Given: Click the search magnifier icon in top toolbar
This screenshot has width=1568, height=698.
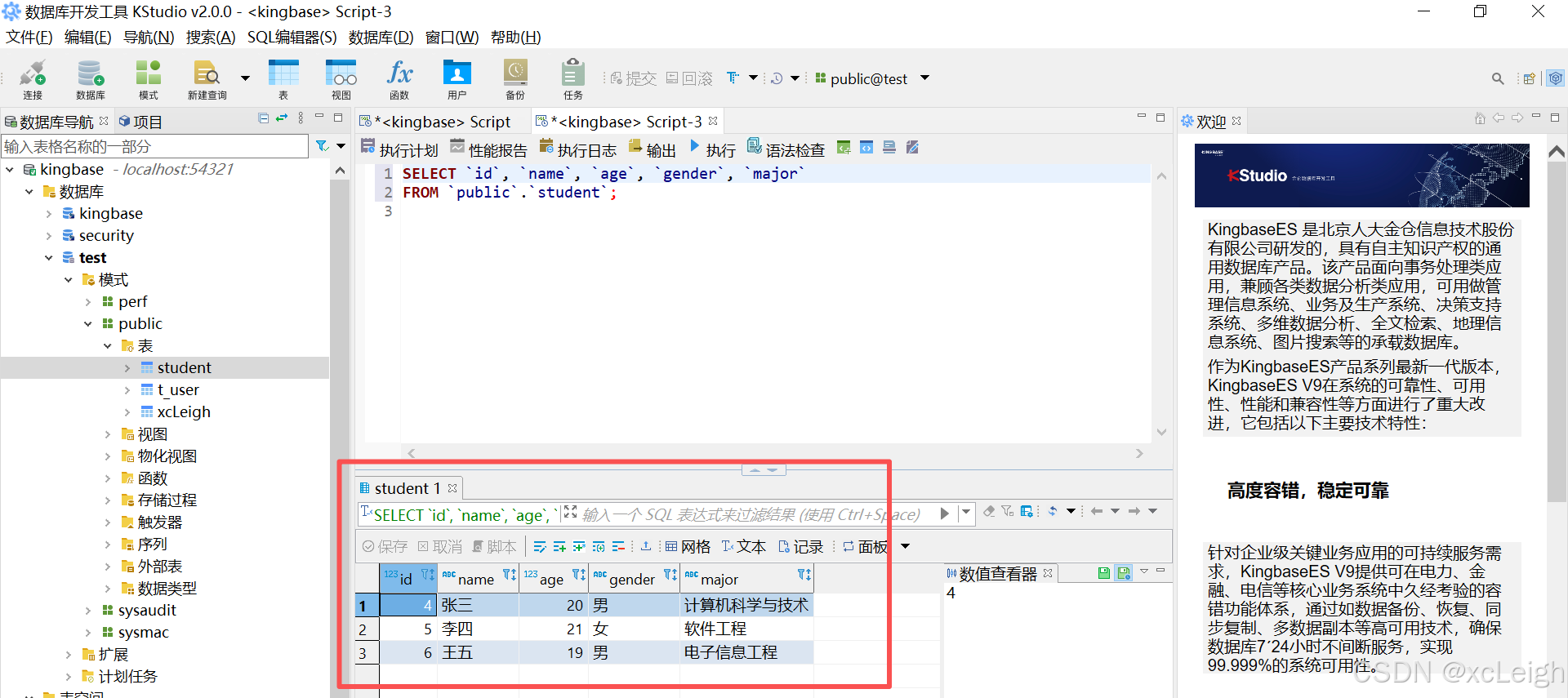Looking at the screenshot, I should [1498, 78].
